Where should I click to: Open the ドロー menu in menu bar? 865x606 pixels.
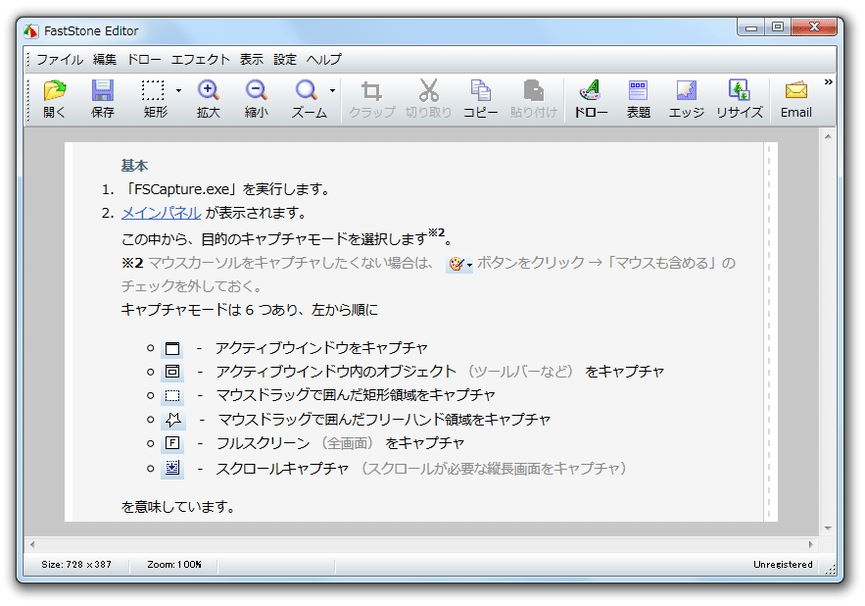click(x=144, y=60)
